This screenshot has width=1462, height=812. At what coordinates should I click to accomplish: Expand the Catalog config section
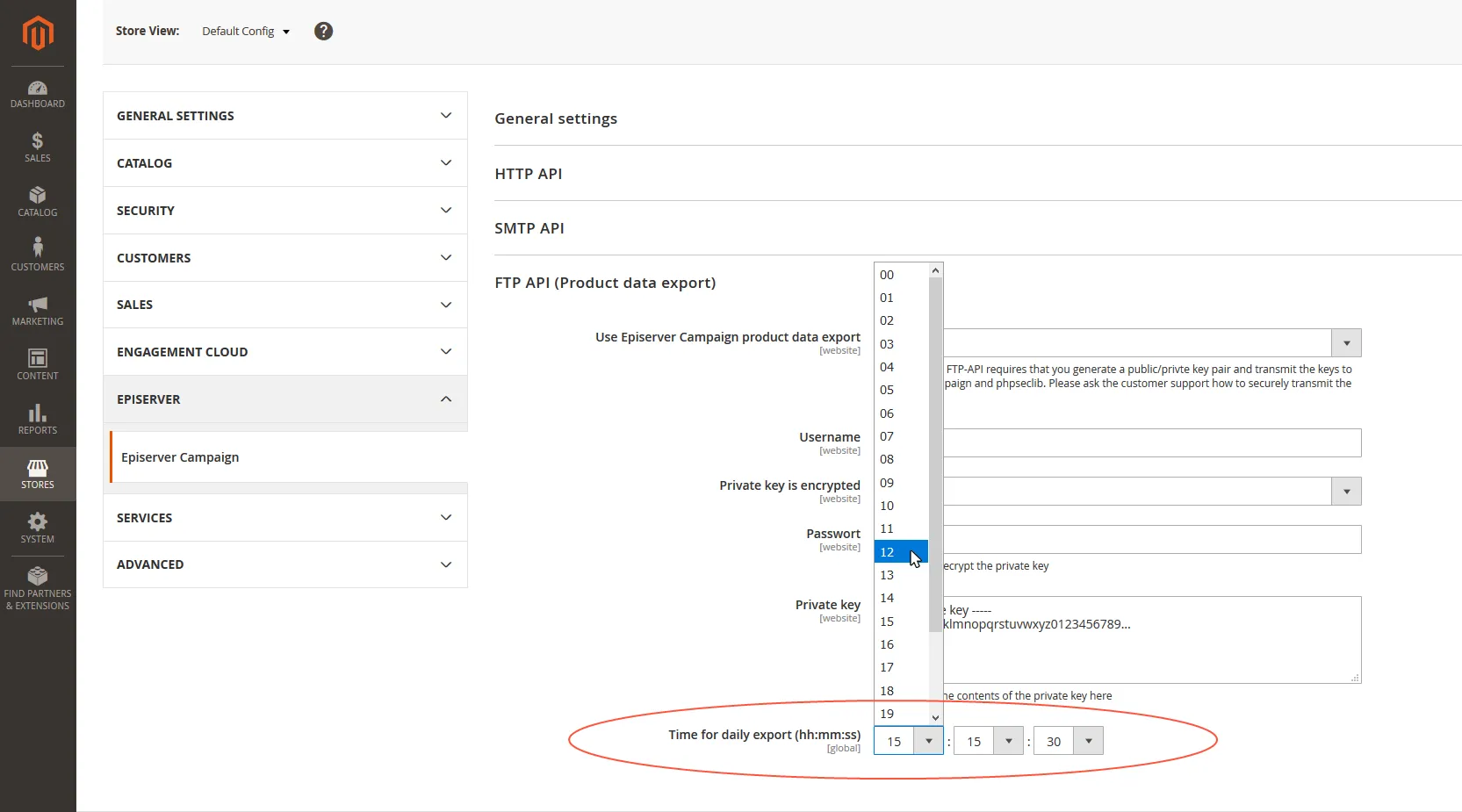(x=285, y=163)
